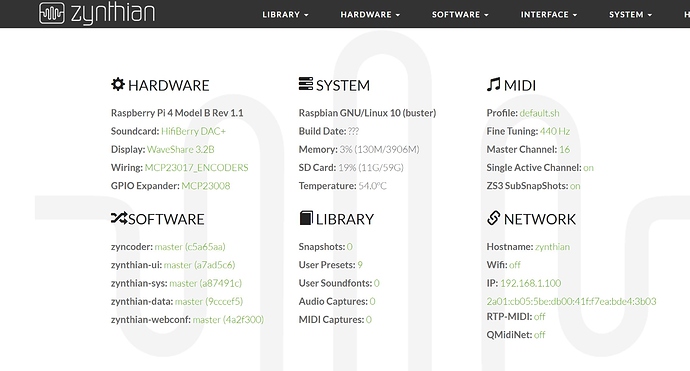This screenshot has height=371, width=690.
Task: Click zynthian-sys master (a87491c) link
Action: pos(206,283)
